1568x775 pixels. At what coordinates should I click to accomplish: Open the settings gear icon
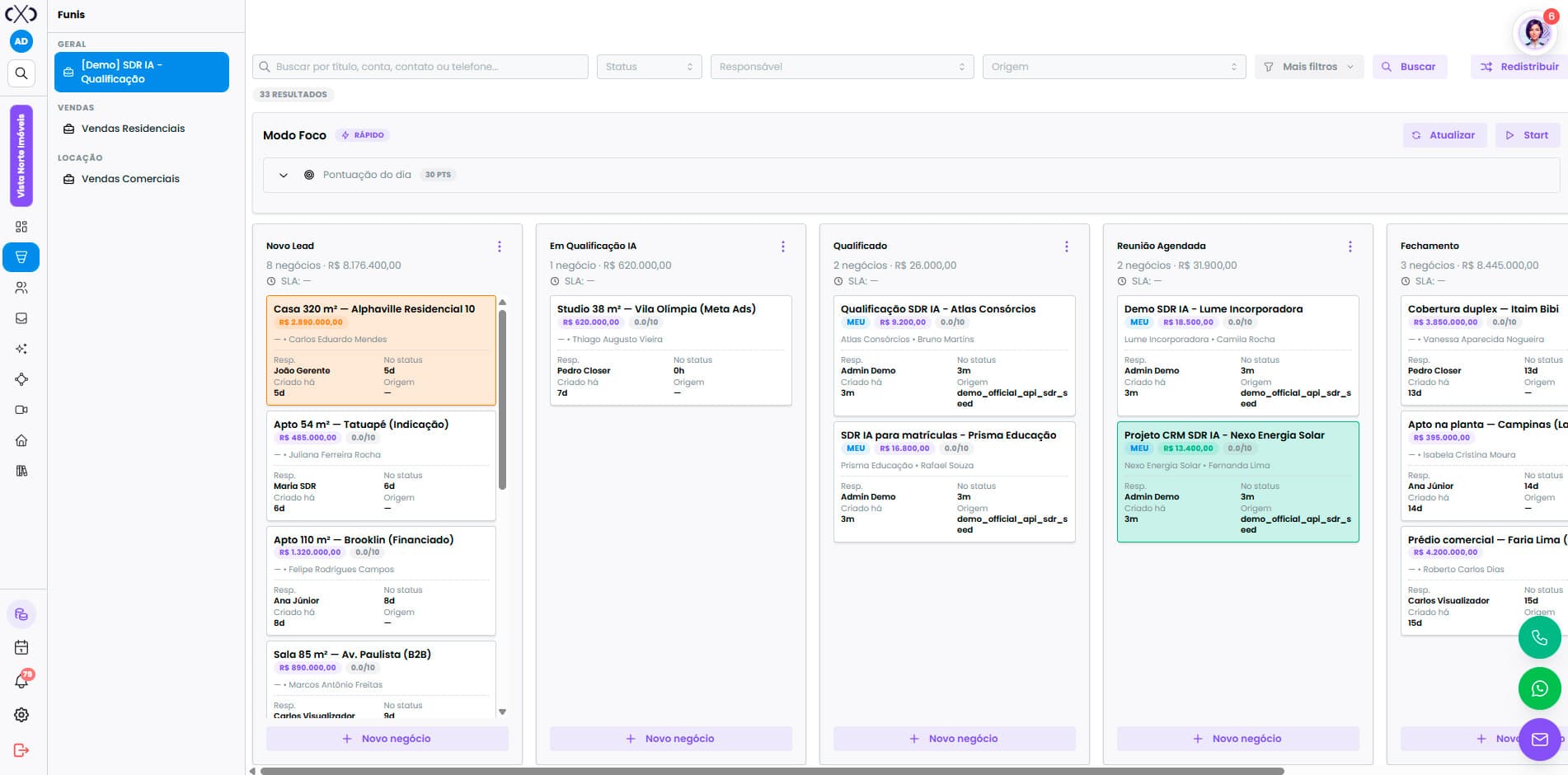21,715
